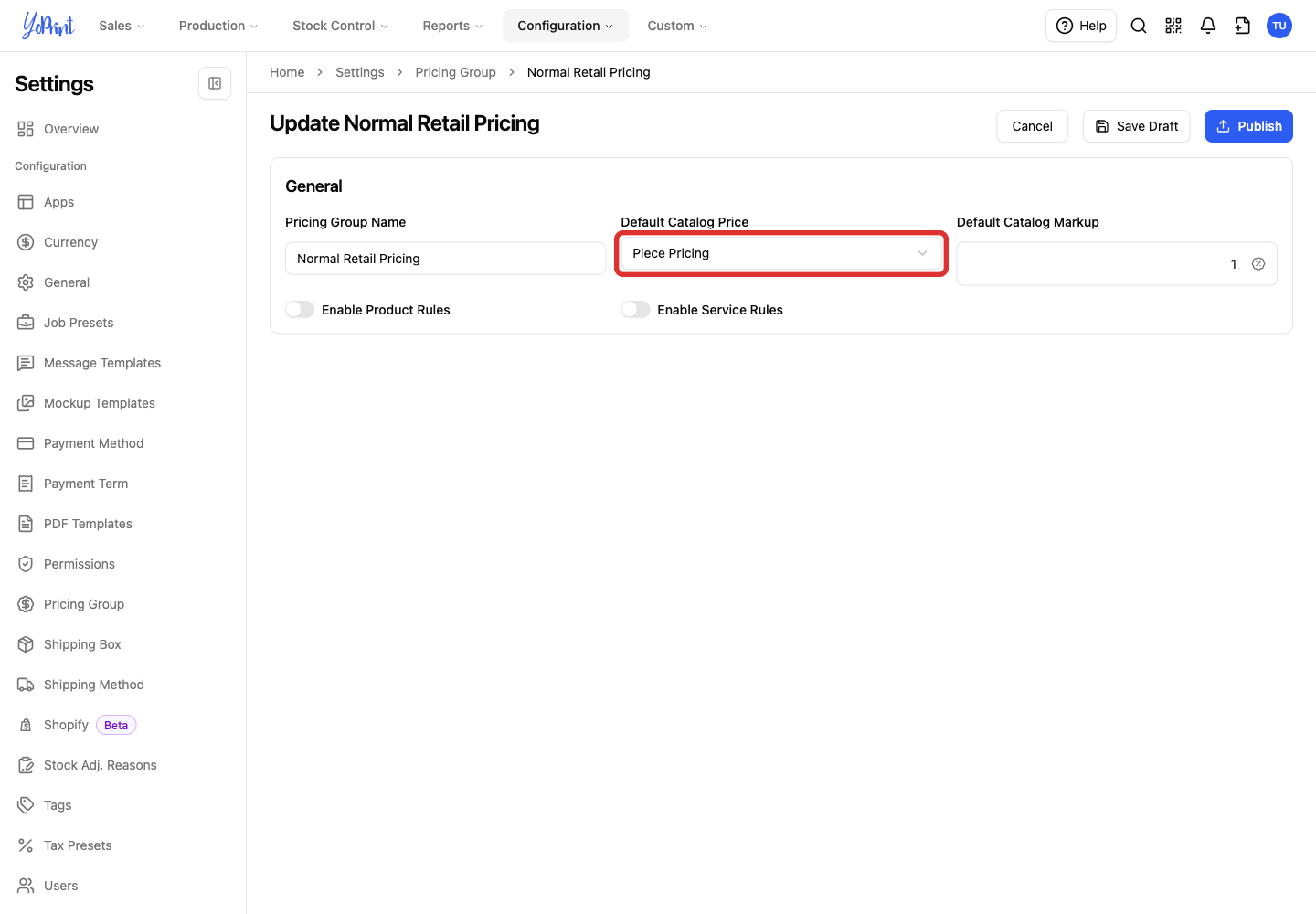Viewport: 1316px width, 914px height.
Task: Expand the Stock Control menu
Action: point(340,26)
